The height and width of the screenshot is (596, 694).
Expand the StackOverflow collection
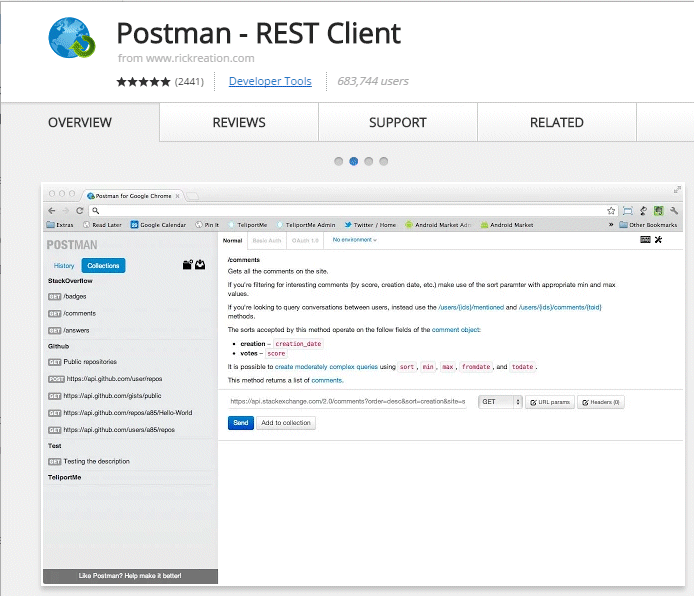click(x=70, y=281)
